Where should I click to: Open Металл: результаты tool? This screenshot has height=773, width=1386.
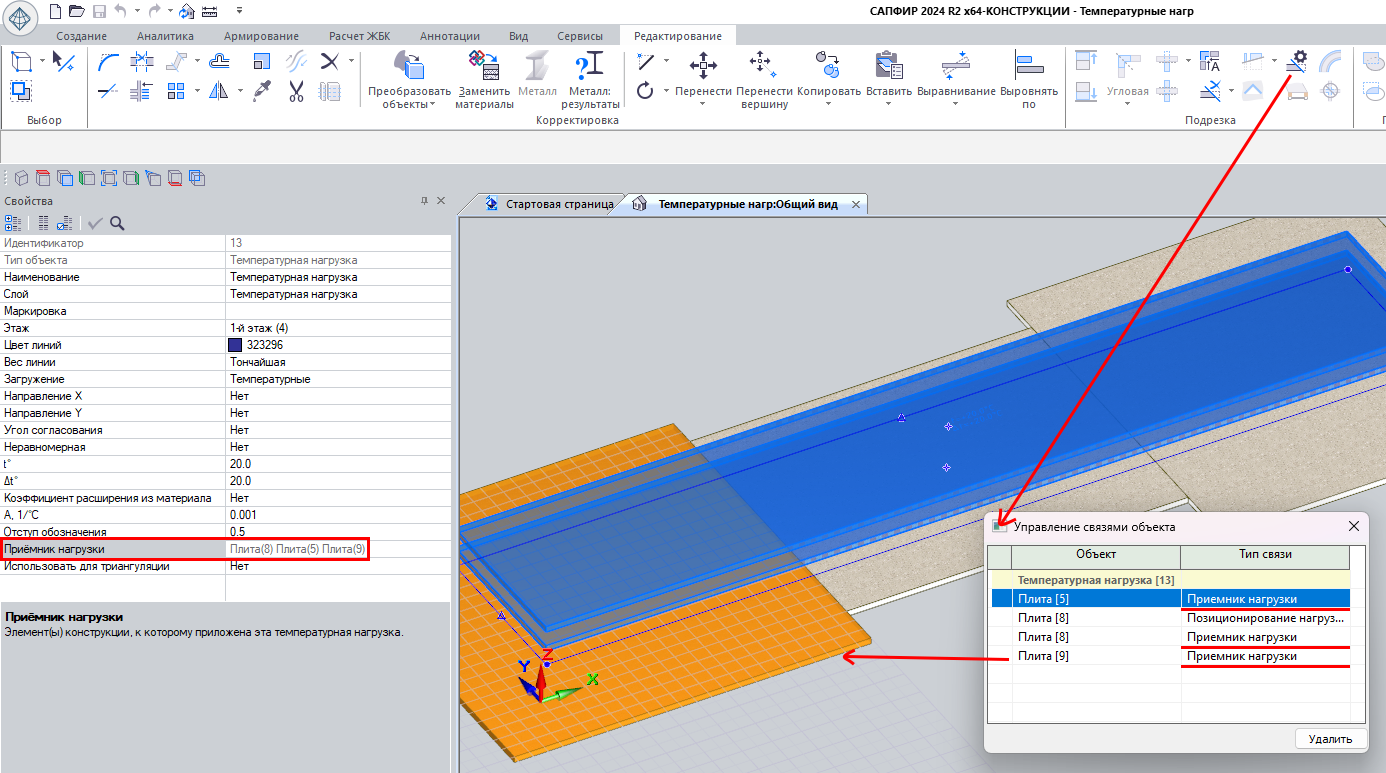[588, 67]
